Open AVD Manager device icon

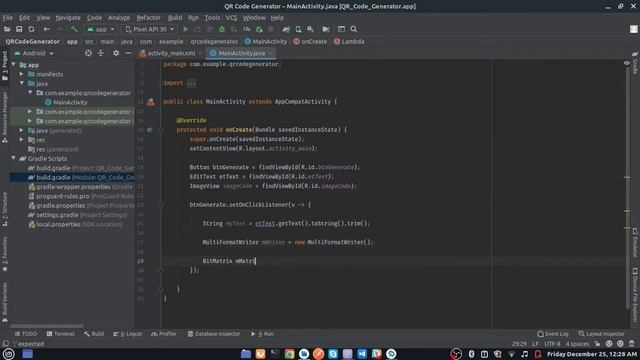(x=298, y=29)
